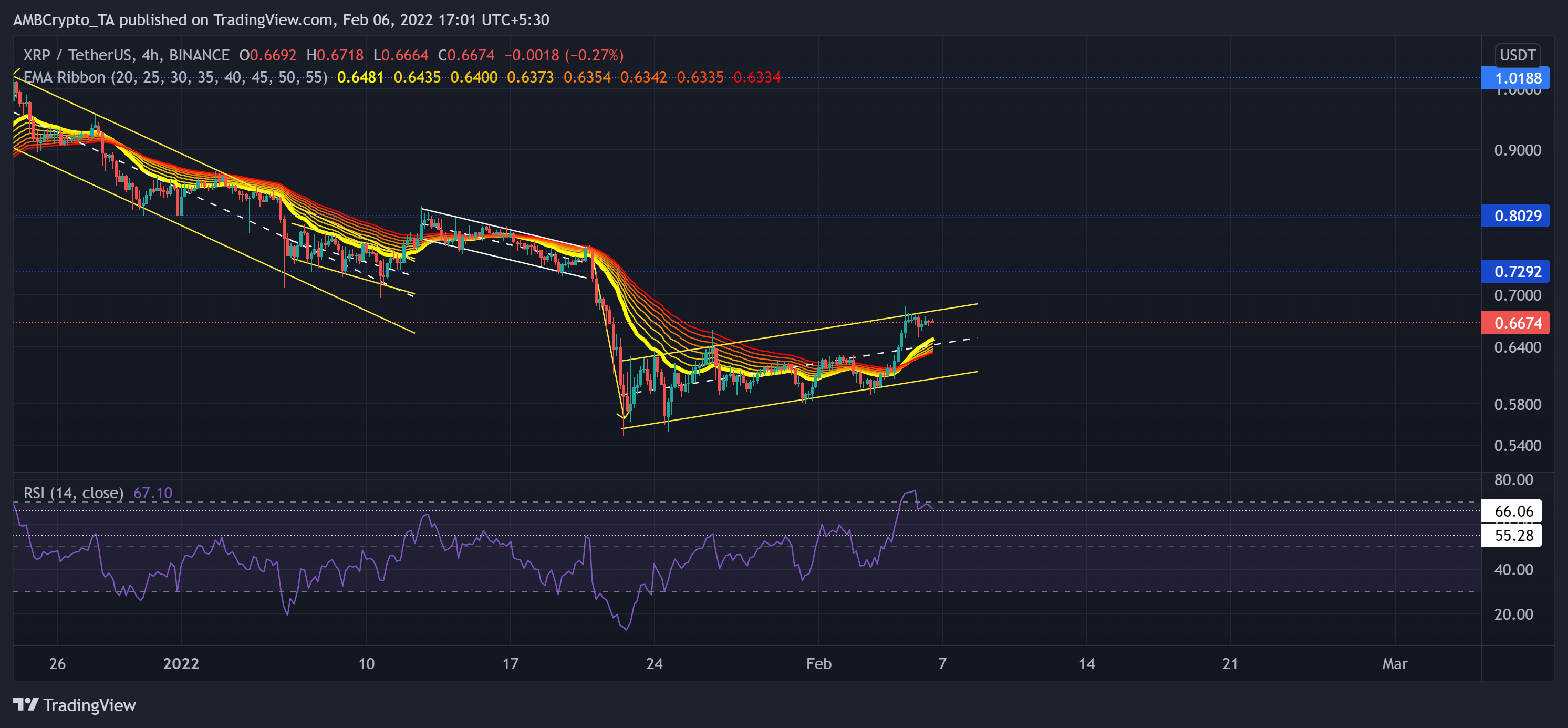Click Feb on the time axis

click(x=819, y=664)
